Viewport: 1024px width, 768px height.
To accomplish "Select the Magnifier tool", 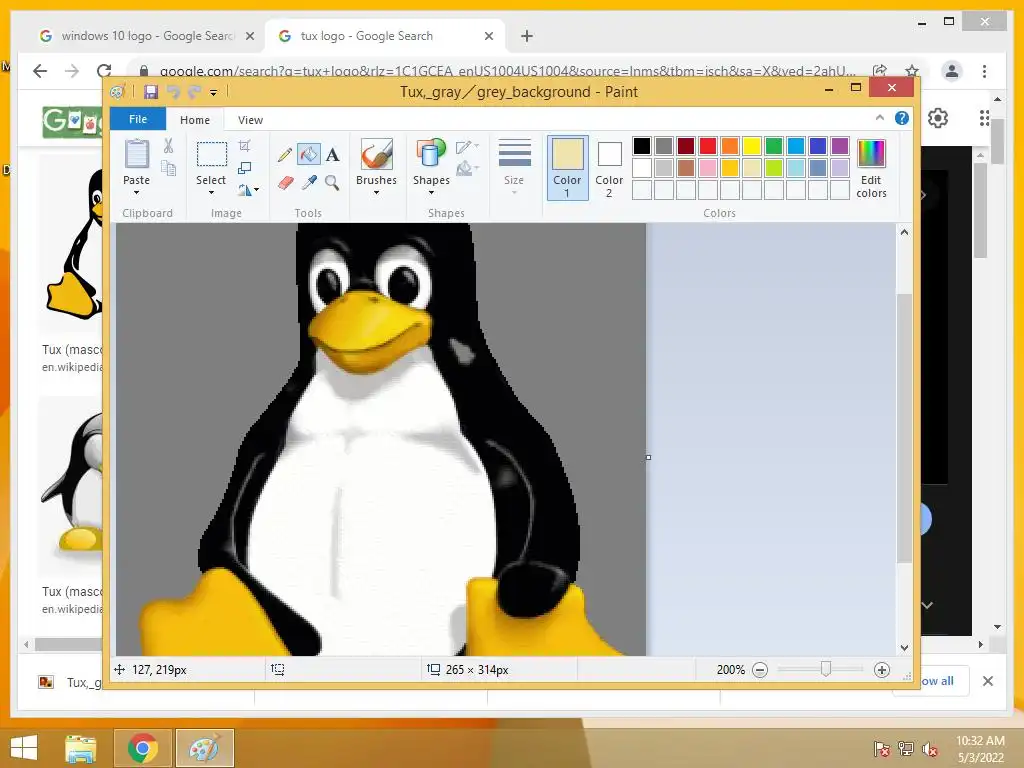I will pyautogui.click(x=332, y=182).
